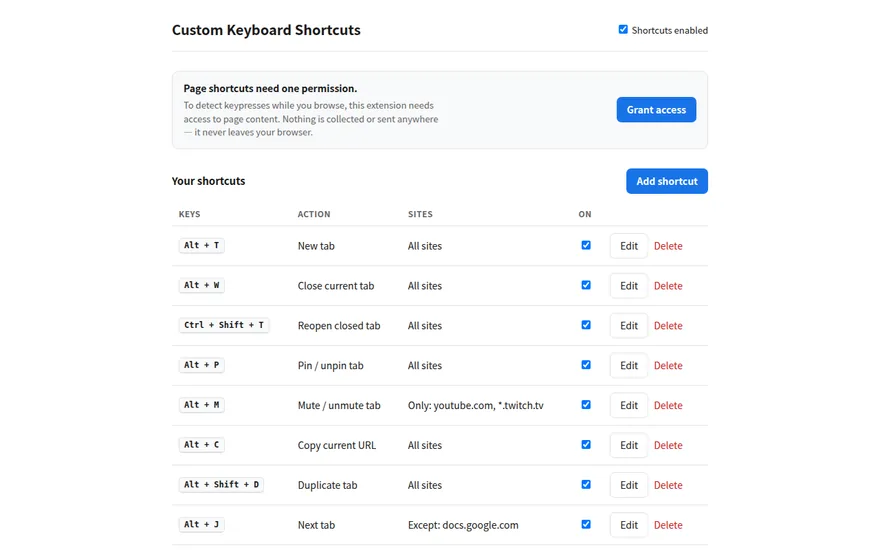Click the Add shortcut button
The width and height of the screenshot is (880, 550).
pyautogui.click(x=667, y=181)
